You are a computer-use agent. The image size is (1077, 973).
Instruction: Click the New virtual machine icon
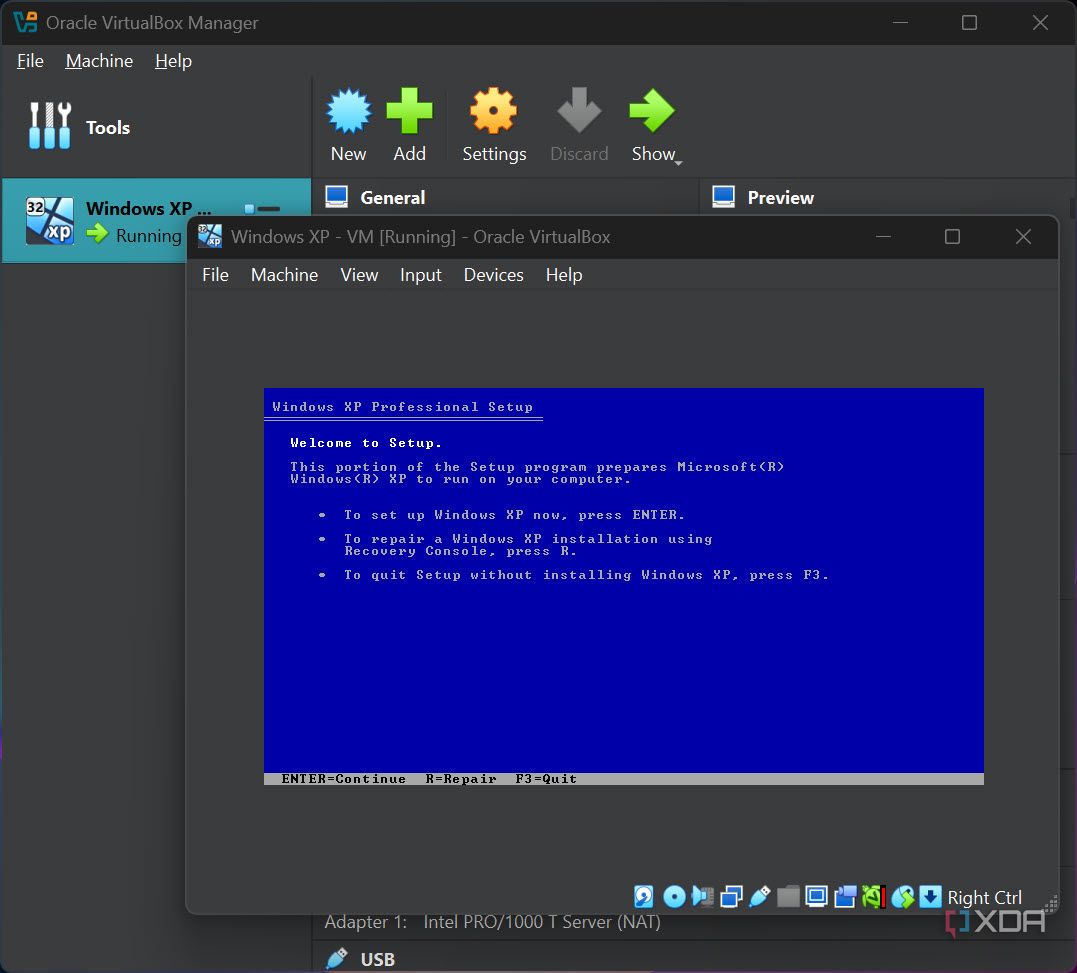coord(348,111)
